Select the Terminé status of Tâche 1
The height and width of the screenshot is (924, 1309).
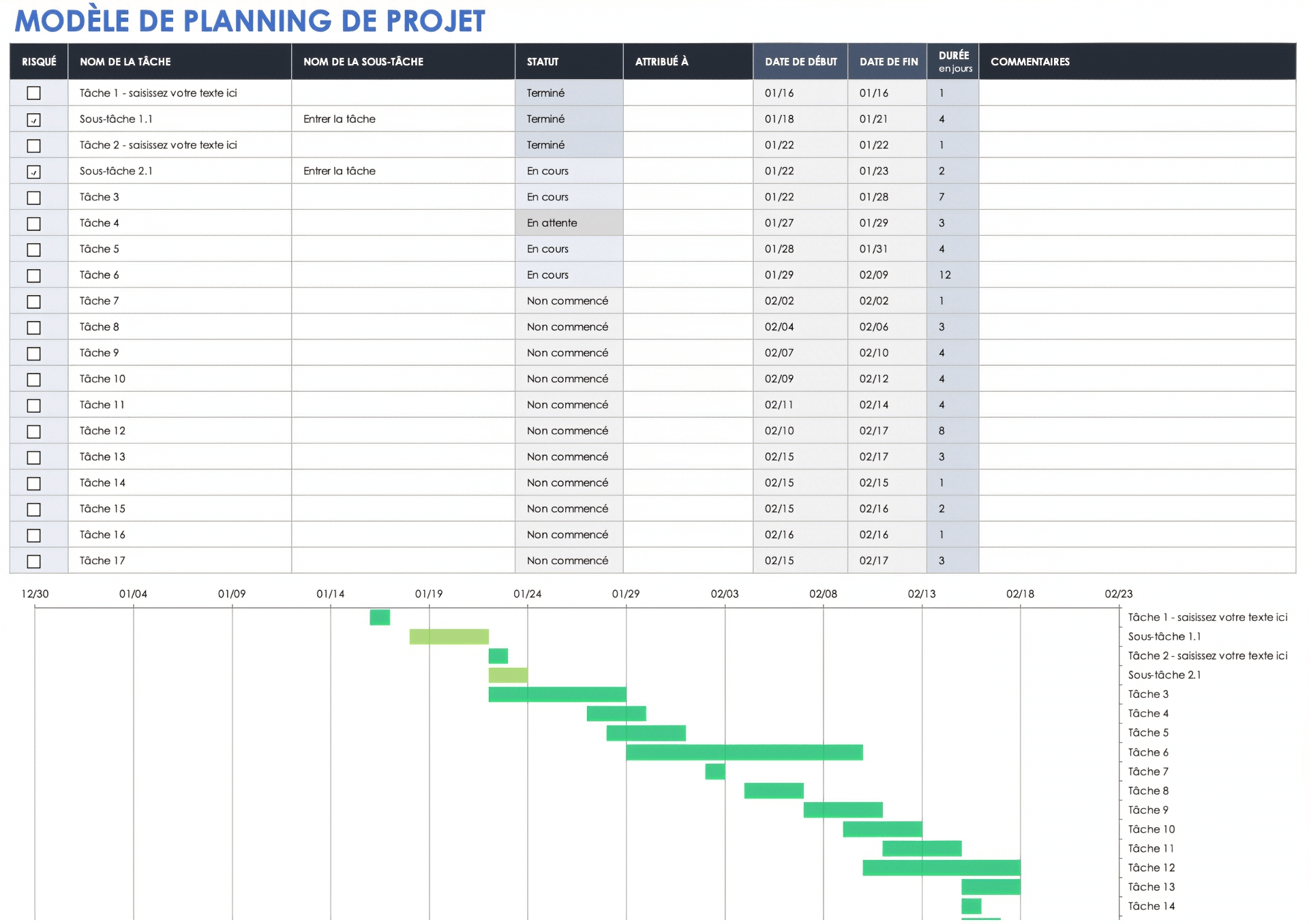coord(569,93)
